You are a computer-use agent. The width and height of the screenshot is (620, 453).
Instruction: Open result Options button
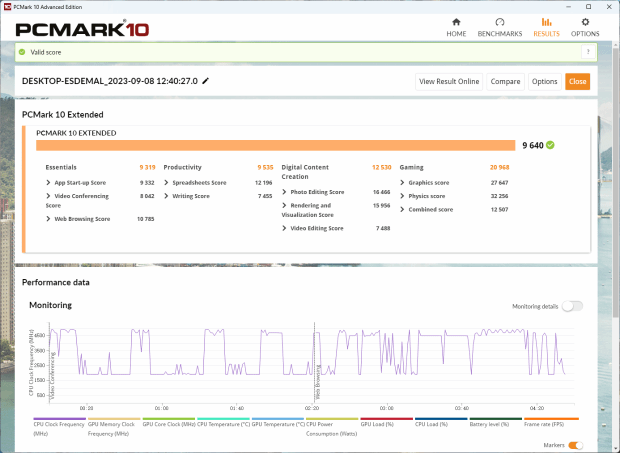[544, 81]
